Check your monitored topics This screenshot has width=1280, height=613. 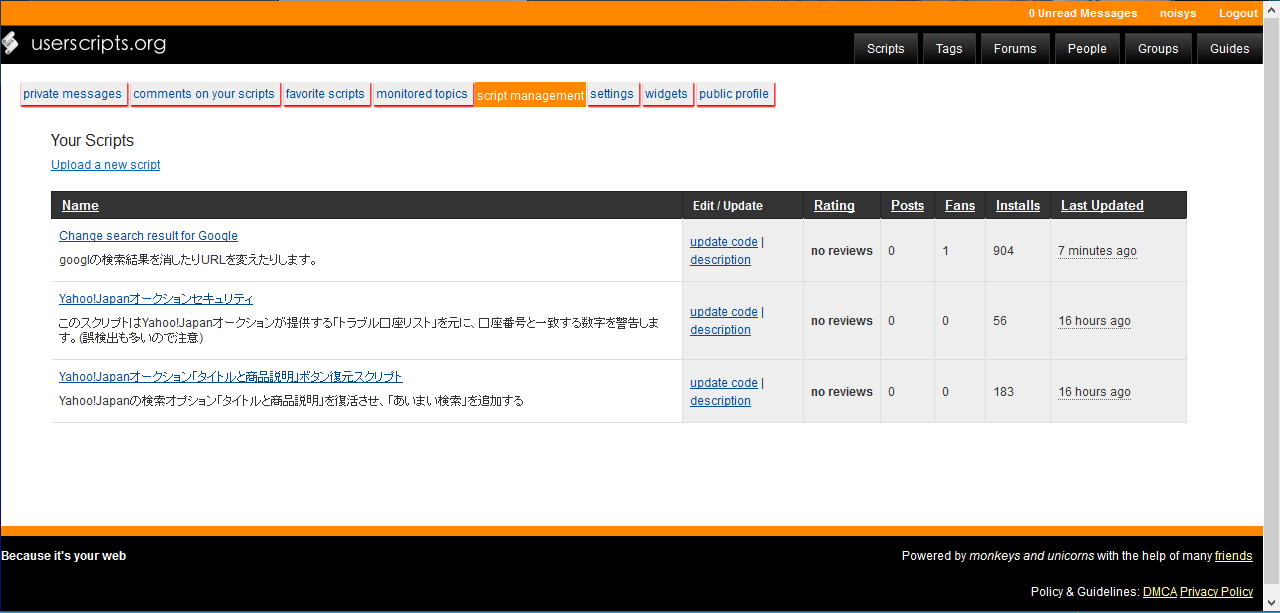click(x=422, y=93)
